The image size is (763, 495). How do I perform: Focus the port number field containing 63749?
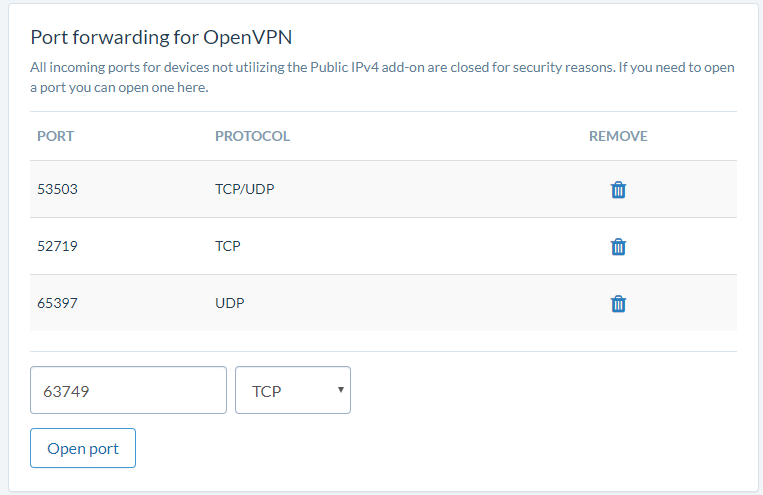128,390
